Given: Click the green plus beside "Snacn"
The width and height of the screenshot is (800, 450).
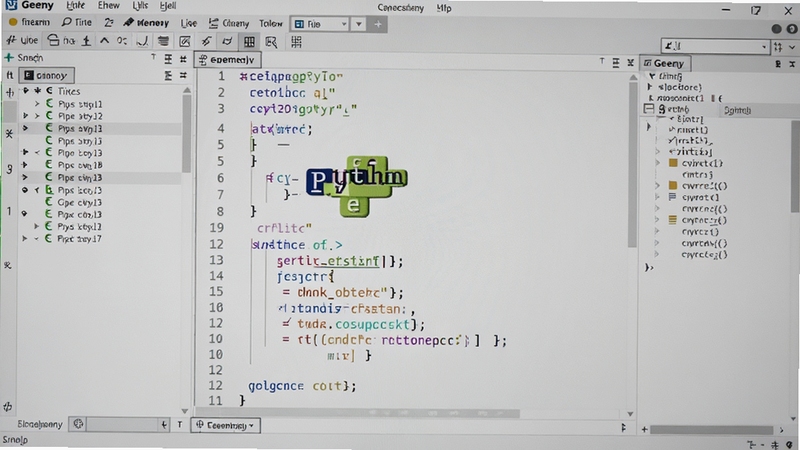Looking at the screenshot, I should point(9,58).
